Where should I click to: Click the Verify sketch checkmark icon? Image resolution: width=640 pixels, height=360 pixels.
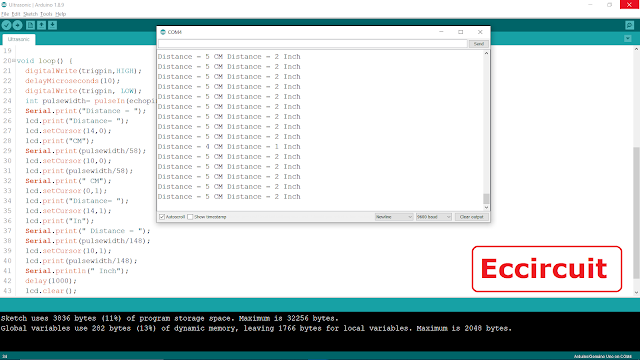(6, 25)
